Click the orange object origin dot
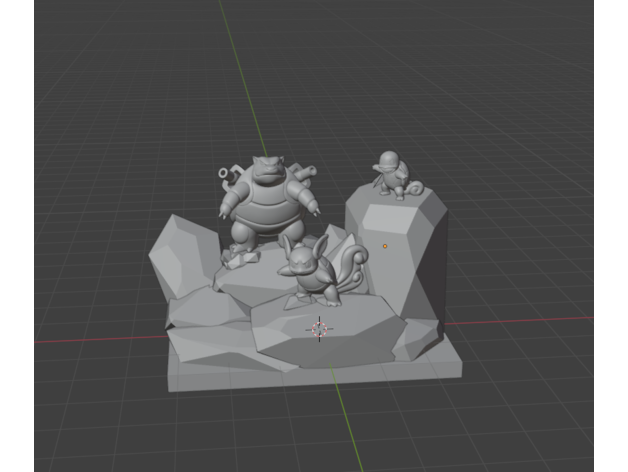Screen dimensions: 628x472 click(385, 246)
